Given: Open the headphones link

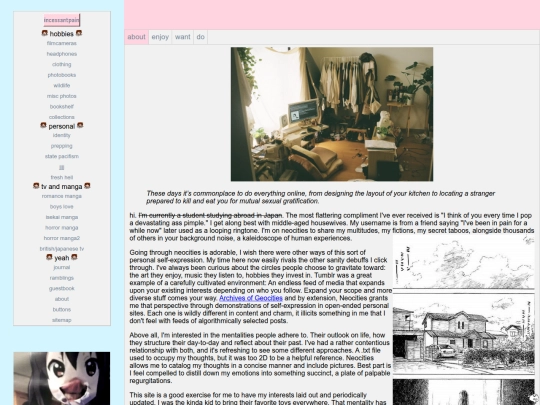Looking at the screenshot, I should [x=62, y=54].
